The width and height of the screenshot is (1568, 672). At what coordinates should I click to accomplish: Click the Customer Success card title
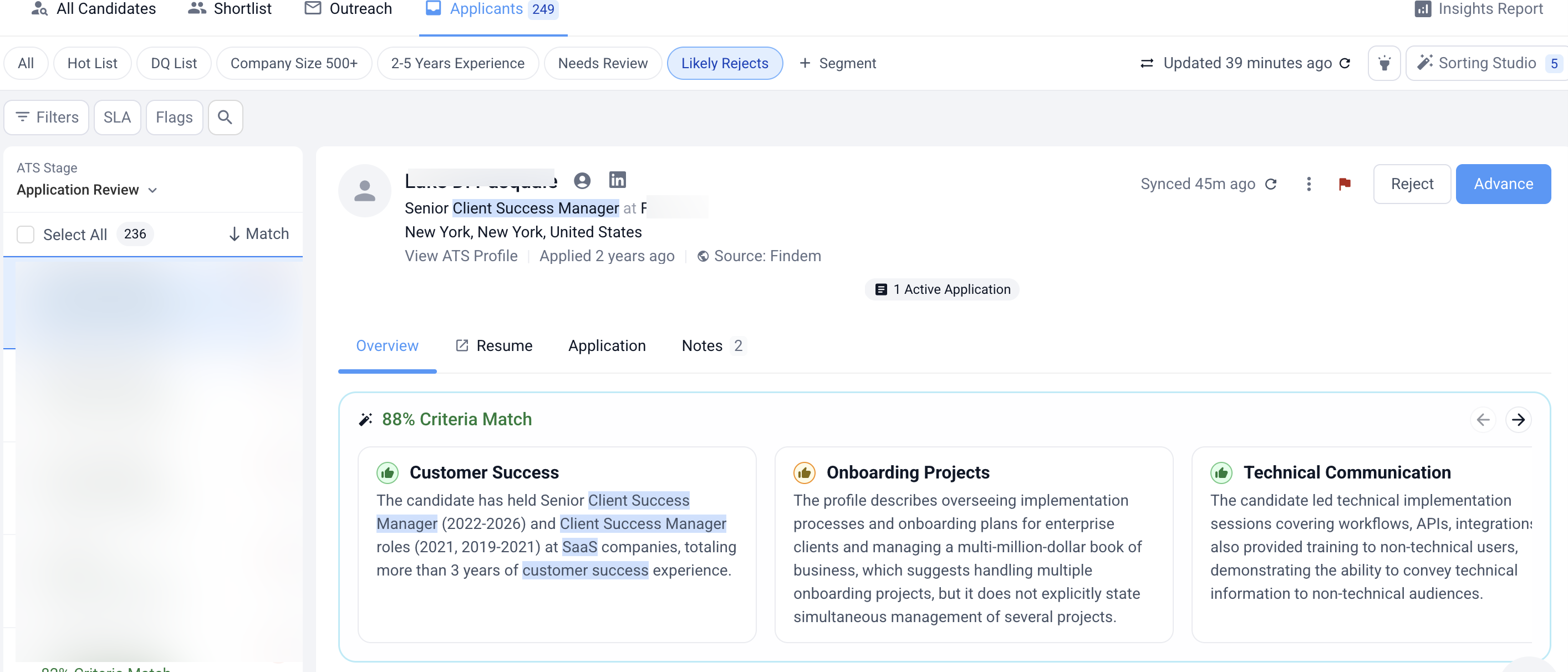(x=484, y=473)
